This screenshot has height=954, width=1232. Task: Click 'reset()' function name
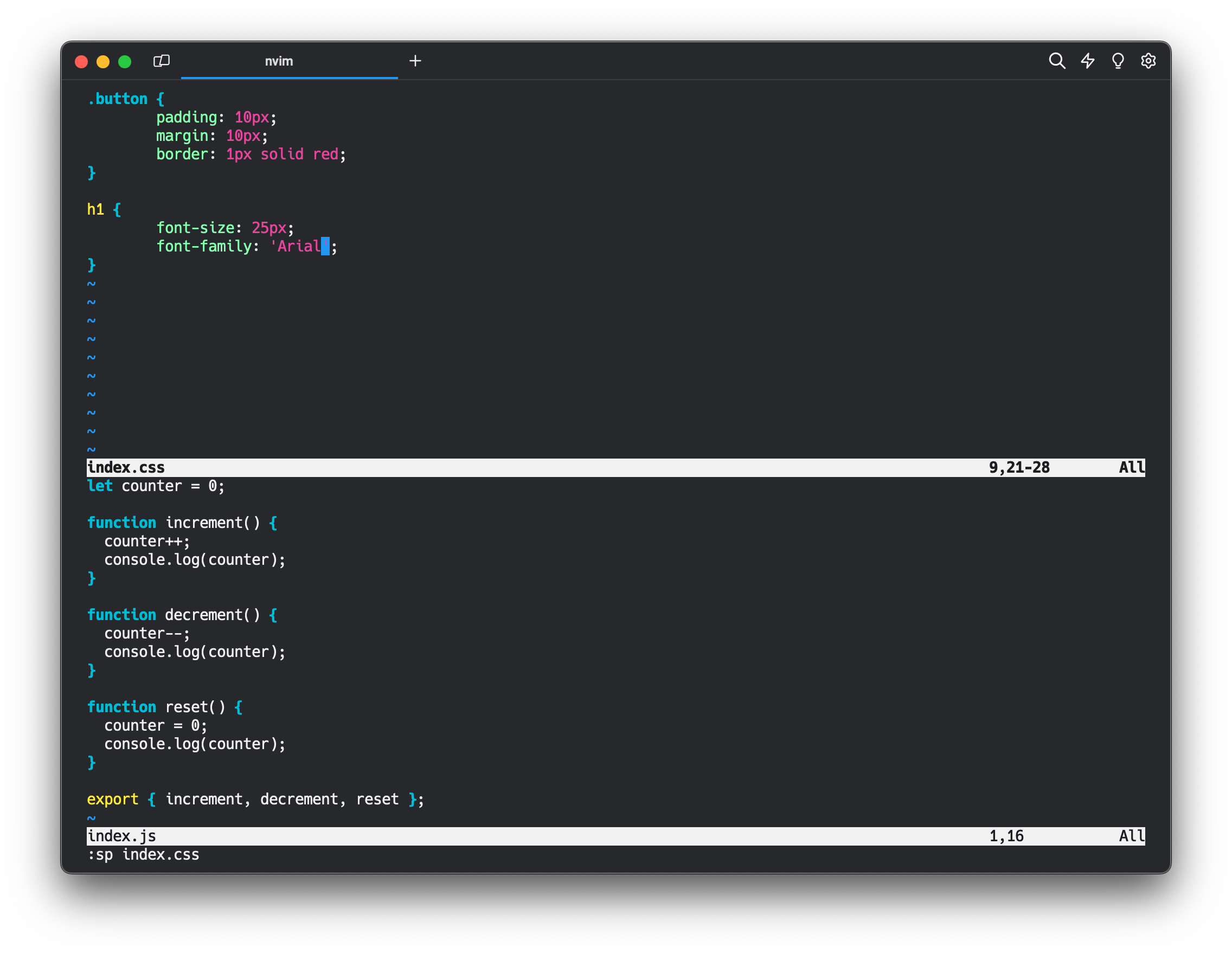[x=195, y=707]
